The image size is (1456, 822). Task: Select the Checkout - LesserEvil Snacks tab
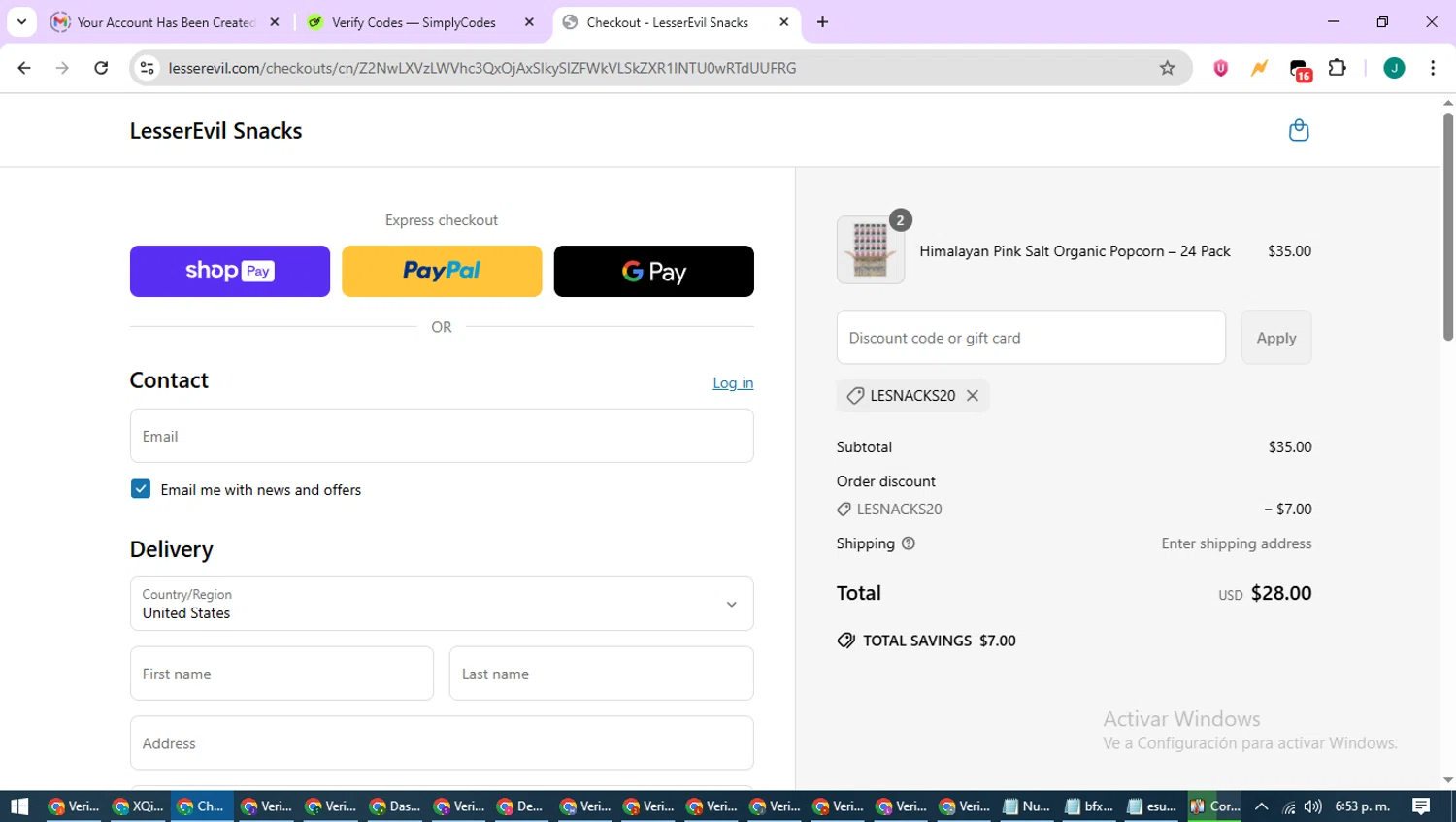(x=668, y=22)
